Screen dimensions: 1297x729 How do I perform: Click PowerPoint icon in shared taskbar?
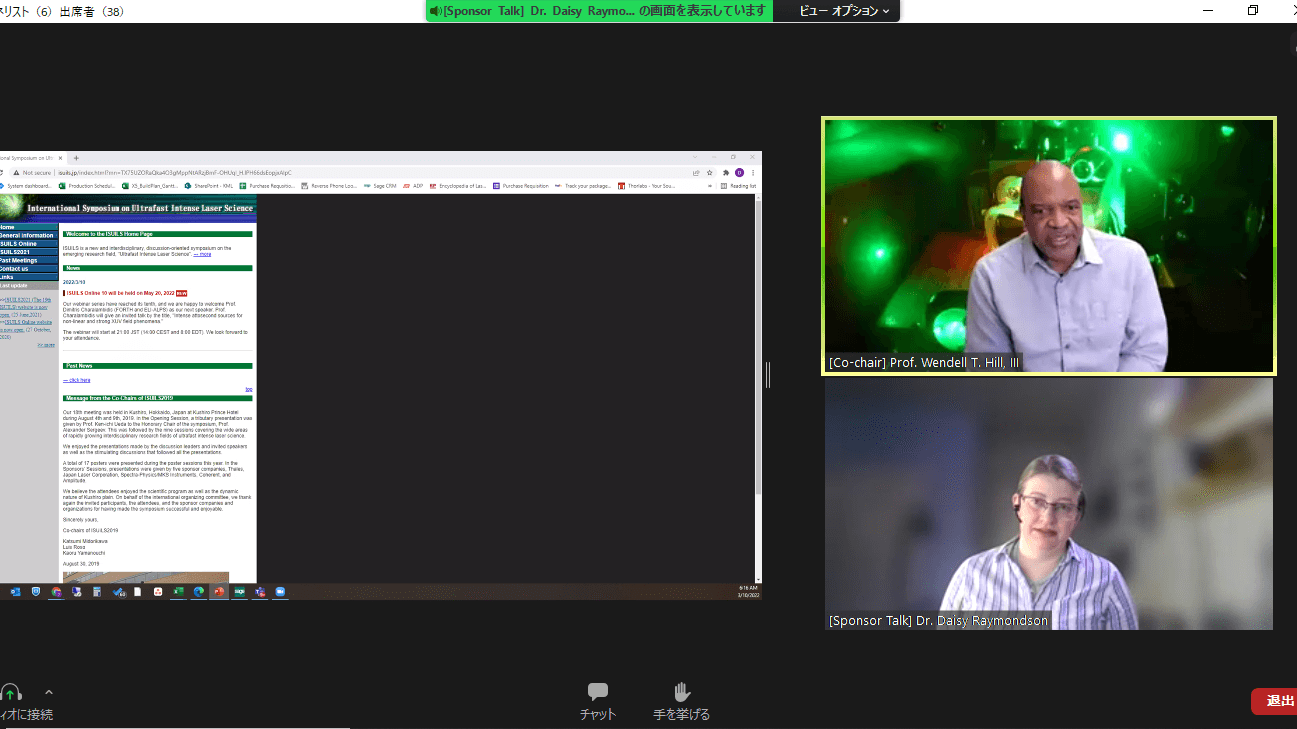219,592
